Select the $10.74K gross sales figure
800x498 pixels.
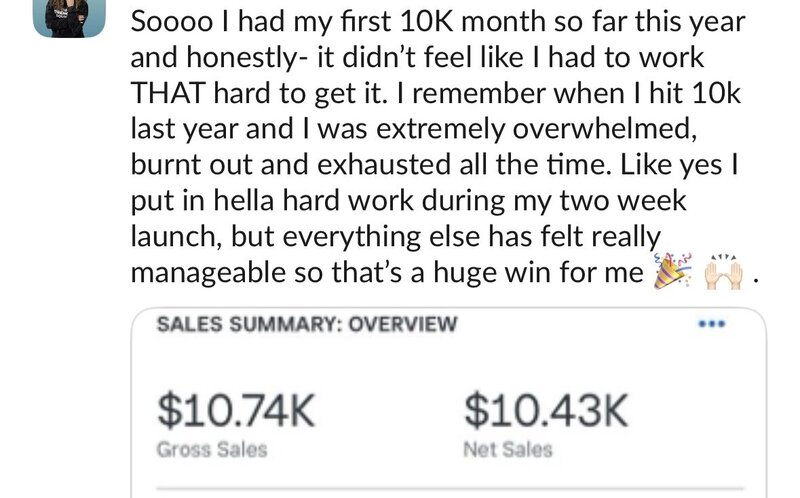236,411
